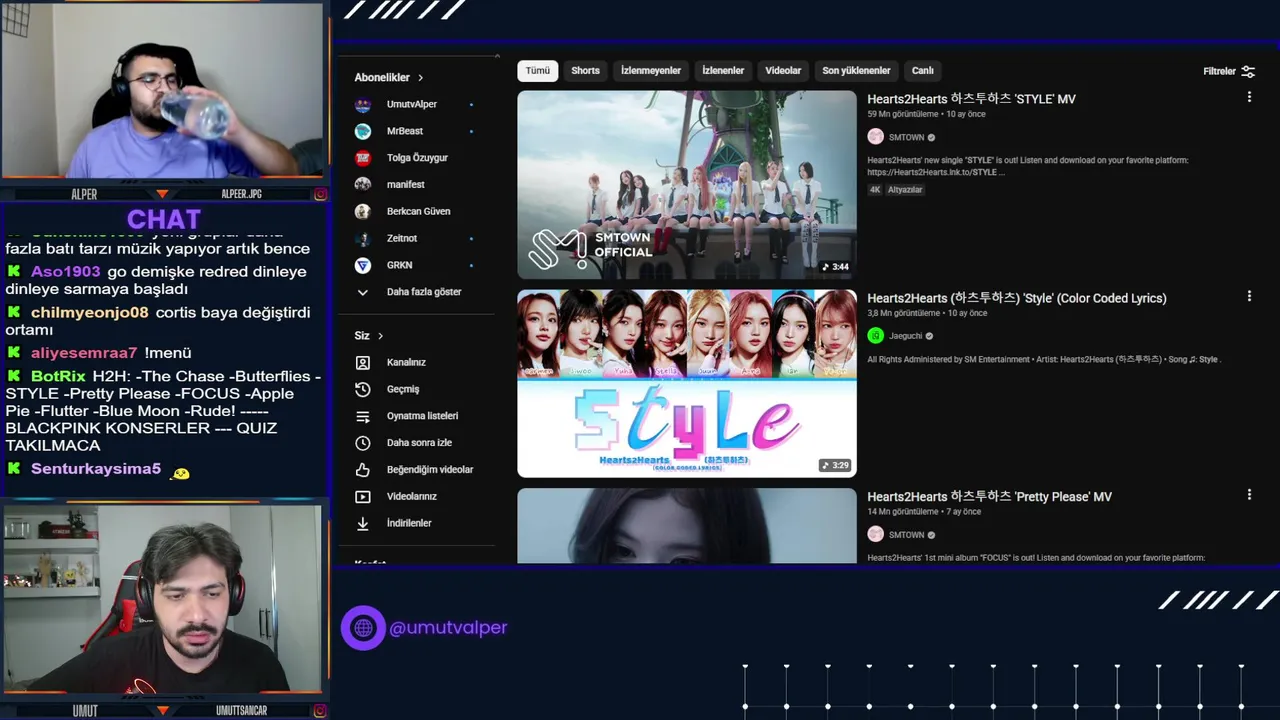
Task: Click the 4K badge on STYLE MV
Action: pyautogui.click(x=875, y=190)
